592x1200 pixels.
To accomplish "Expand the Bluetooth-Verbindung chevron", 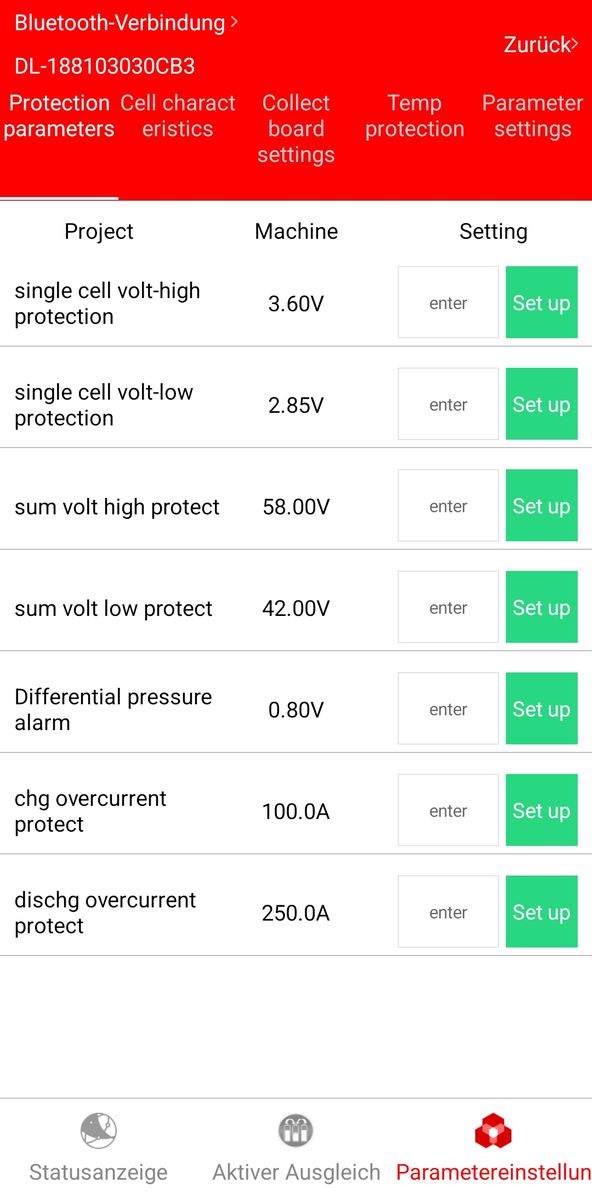I will point(234,21).
